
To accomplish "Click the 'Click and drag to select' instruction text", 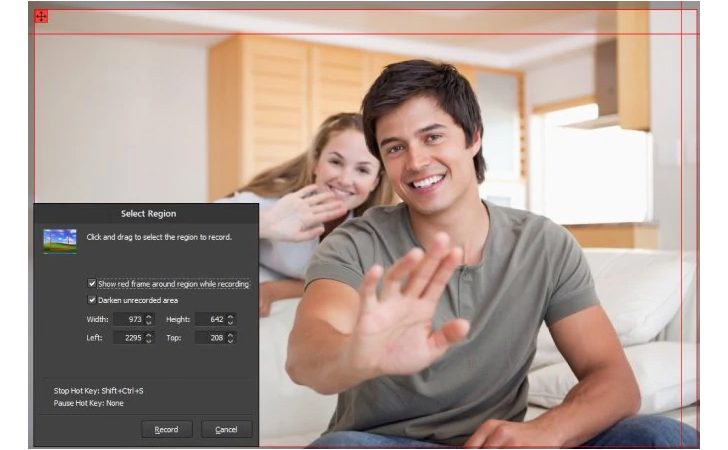I will coord(159,237).
